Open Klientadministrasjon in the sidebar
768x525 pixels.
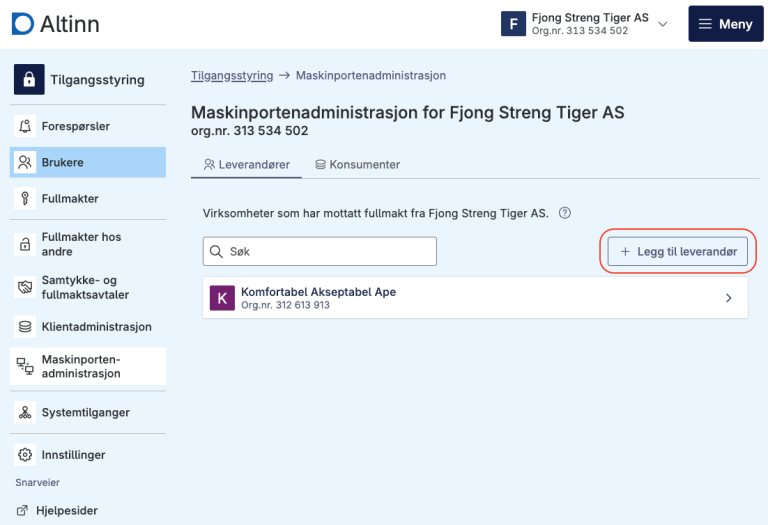point(88,327)
